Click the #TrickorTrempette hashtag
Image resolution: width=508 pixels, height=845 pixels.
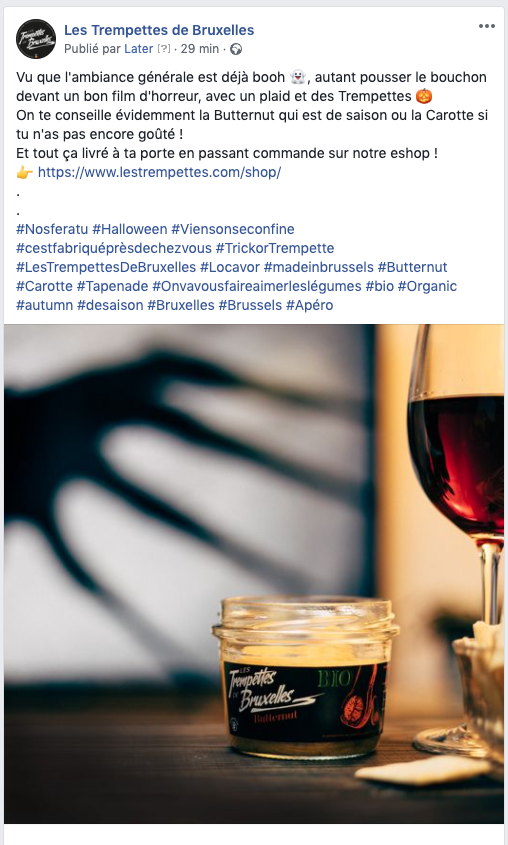(x=275, y=248)
